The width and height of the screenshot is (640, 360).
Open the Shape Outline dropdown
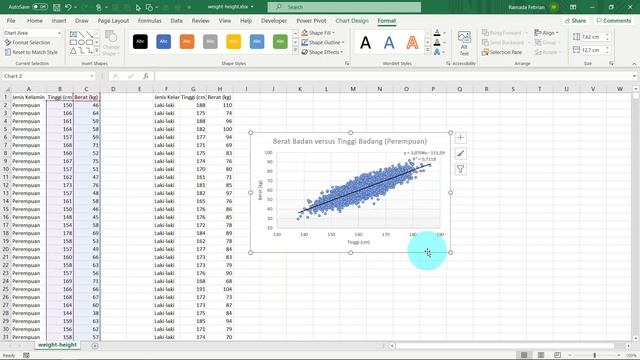(x=323, y=42)
